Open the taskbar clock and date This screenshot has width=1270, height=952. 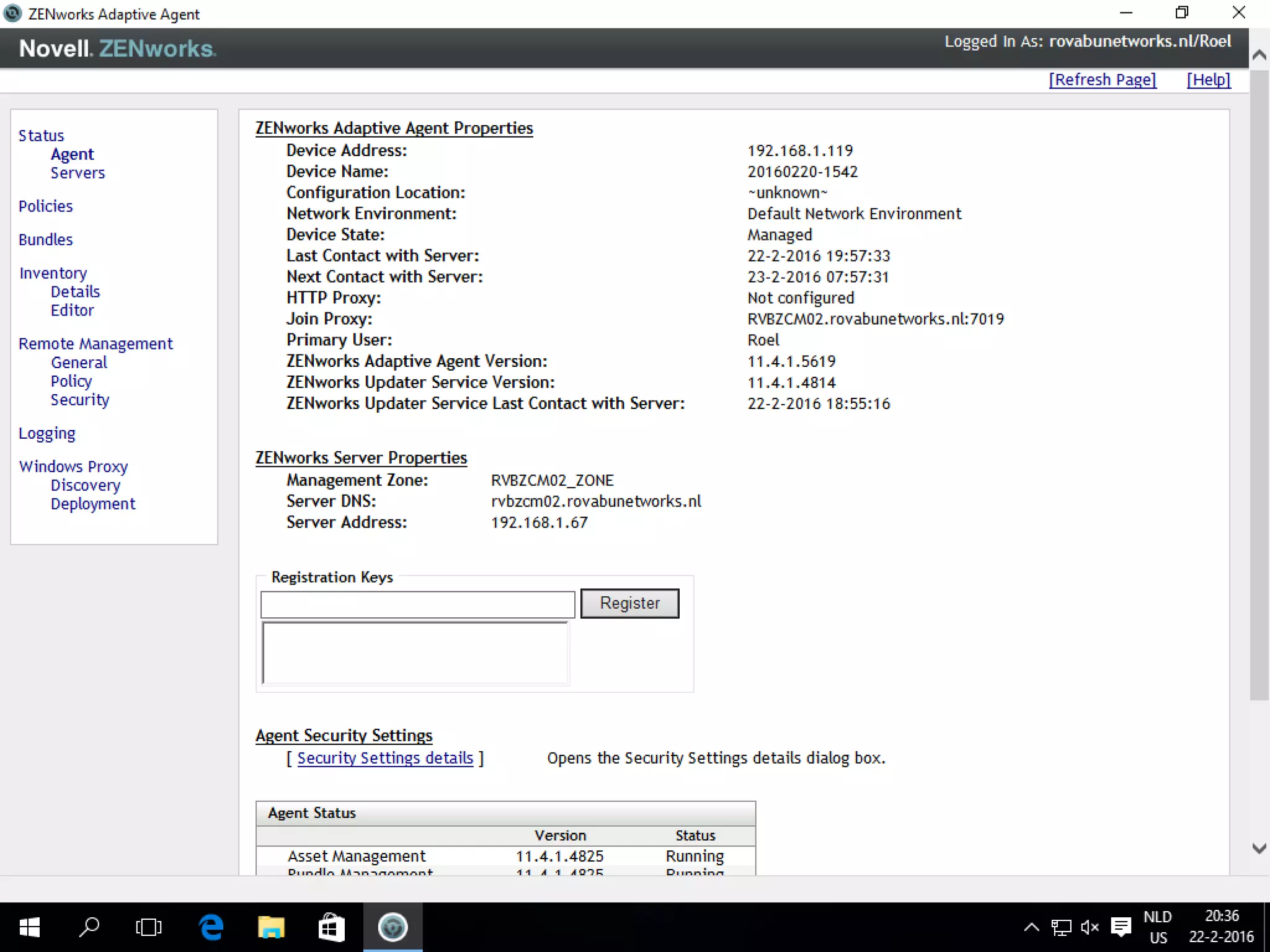[1221, 927]
